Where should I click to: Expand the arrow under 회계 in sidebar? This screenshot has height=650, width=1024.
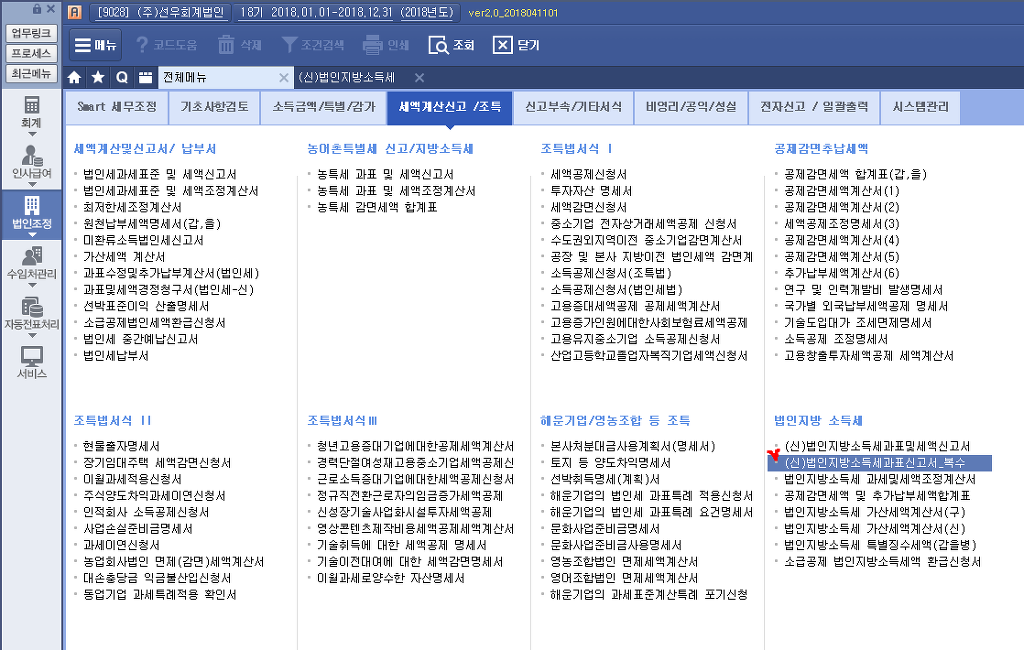tap(32, 133)
